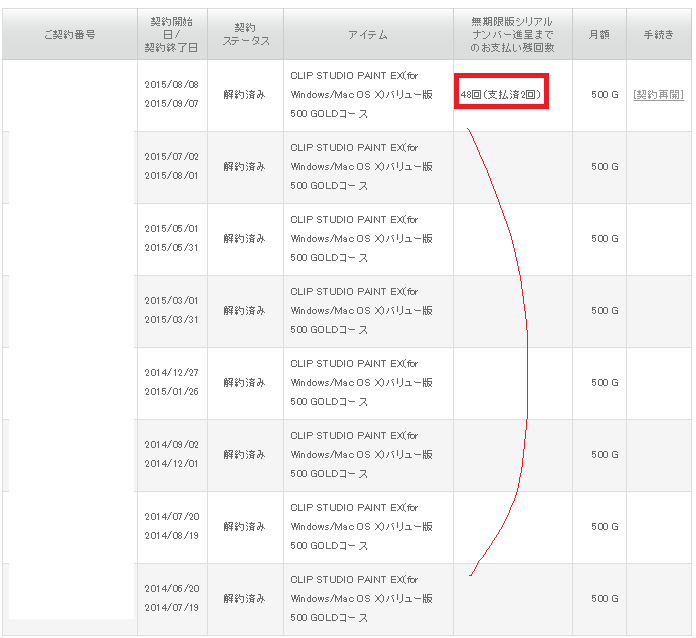This screenshot has width=696, height=638.
Task: Select 500 G amount in the 2015/08/08 row
Action: pos(605,95)
